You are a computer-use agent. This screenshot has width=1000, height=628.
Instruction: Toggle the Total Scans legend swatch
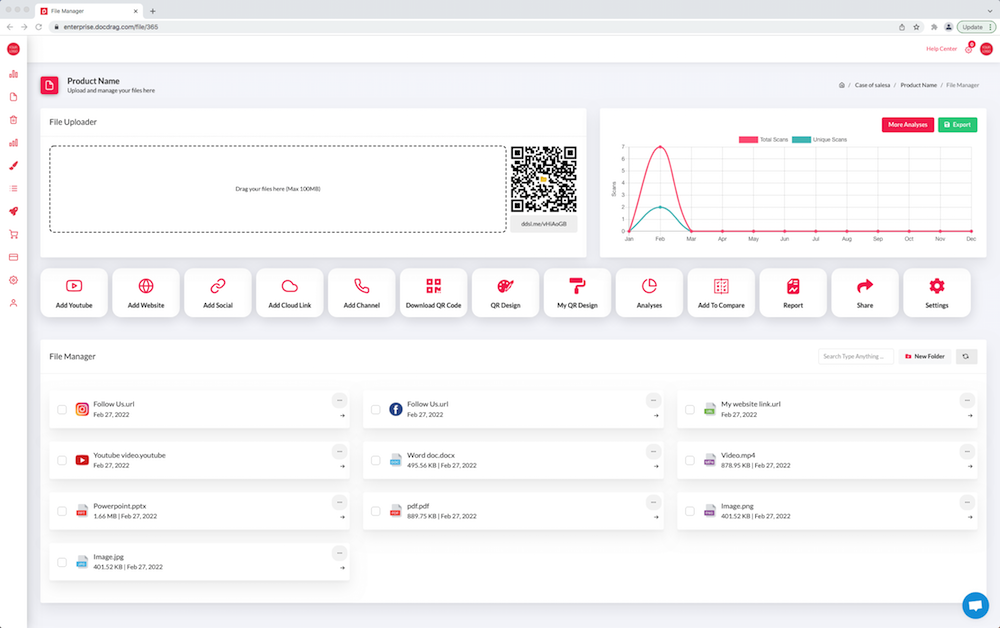coord(748,140)
